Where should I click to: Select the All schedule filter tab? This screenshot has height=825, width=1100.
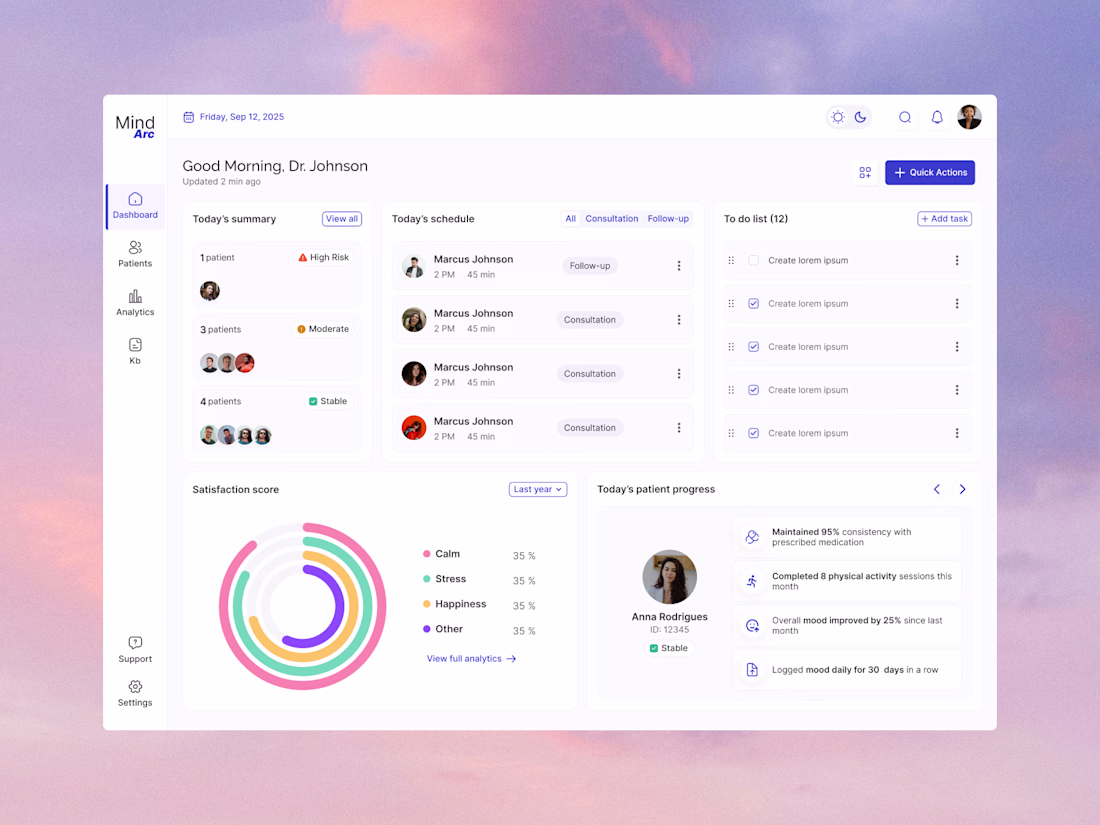(571, 219)
